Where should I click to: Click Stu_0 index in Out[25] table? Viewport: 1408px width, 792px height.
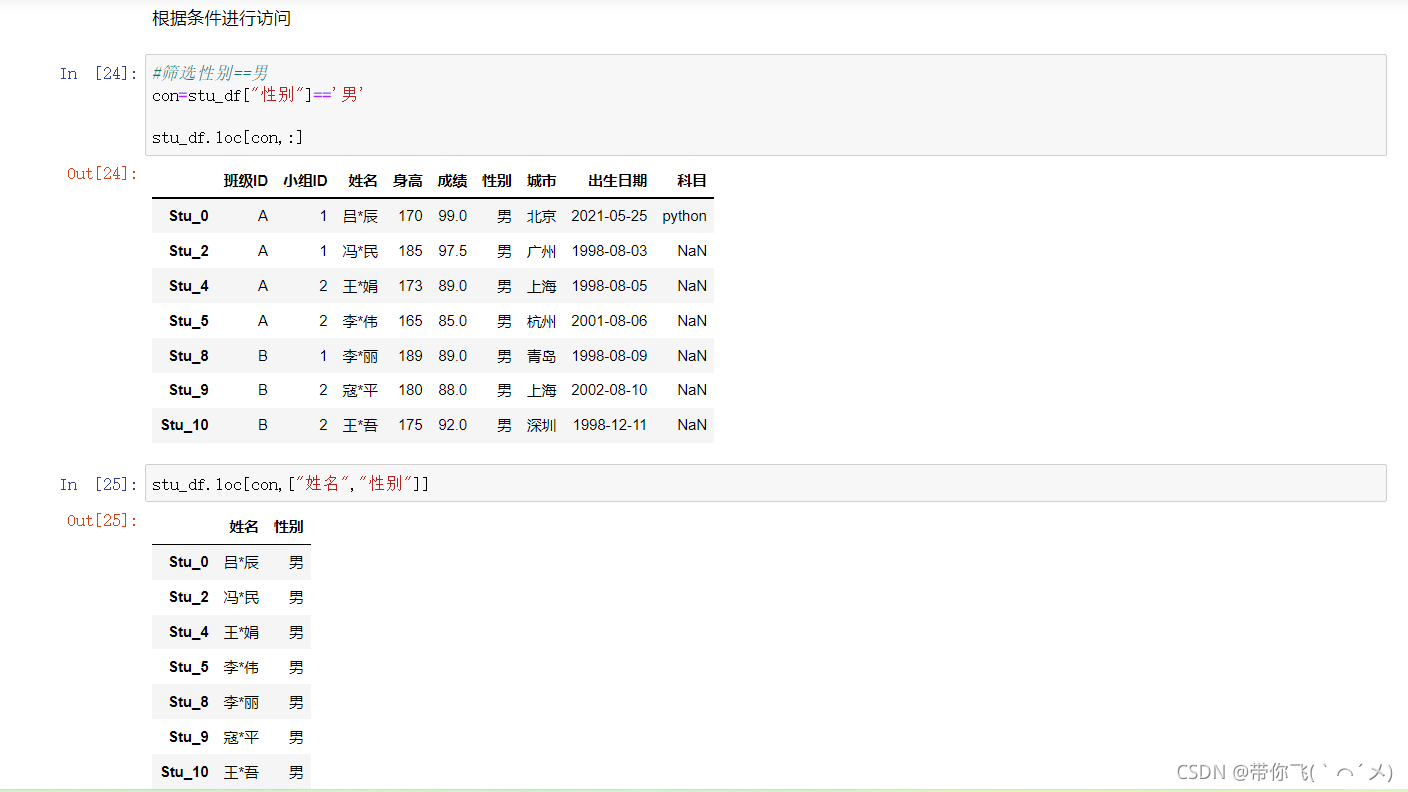coord(189,562)
